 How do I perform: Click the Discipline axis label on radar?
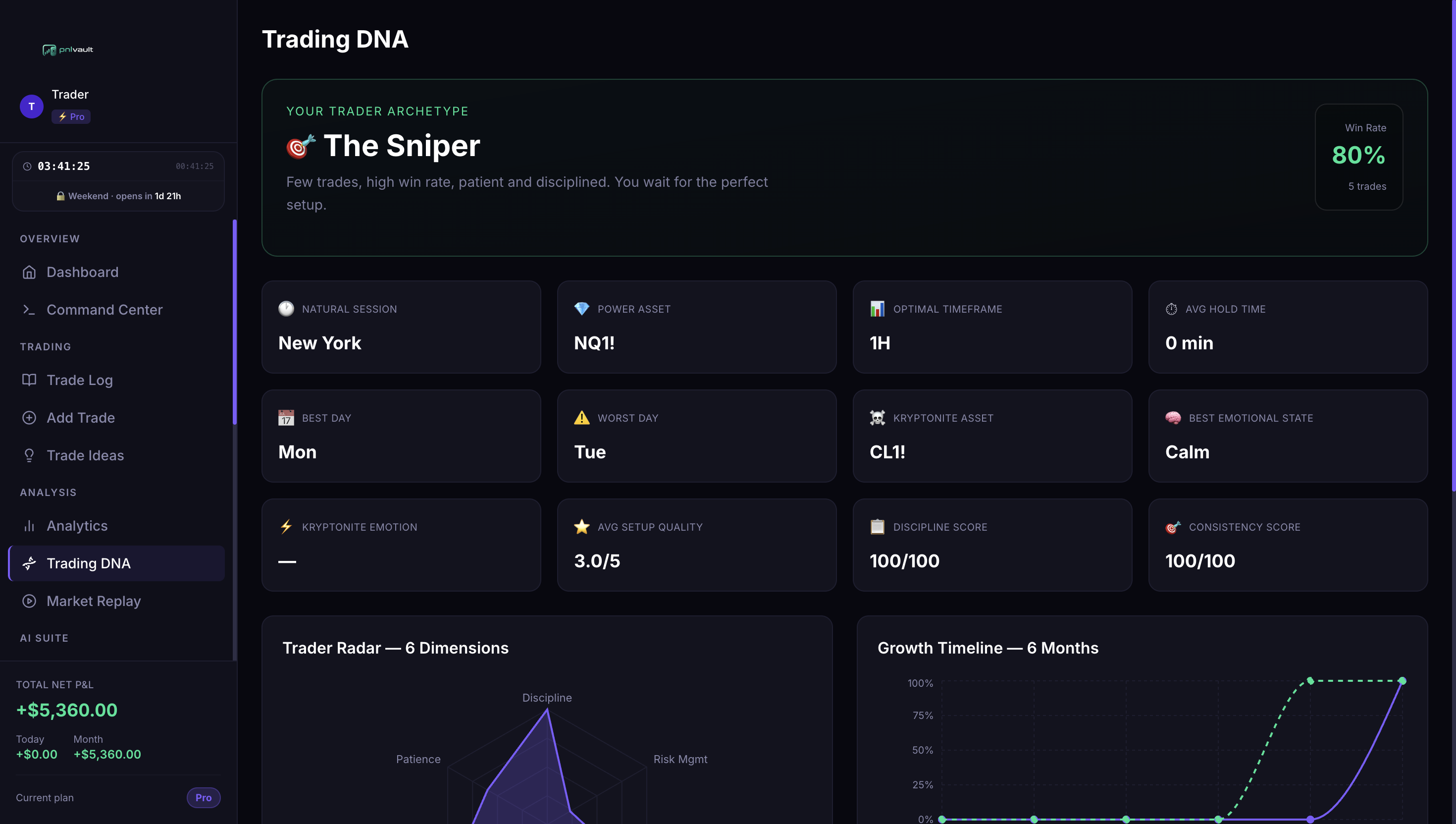pos(547,698)
